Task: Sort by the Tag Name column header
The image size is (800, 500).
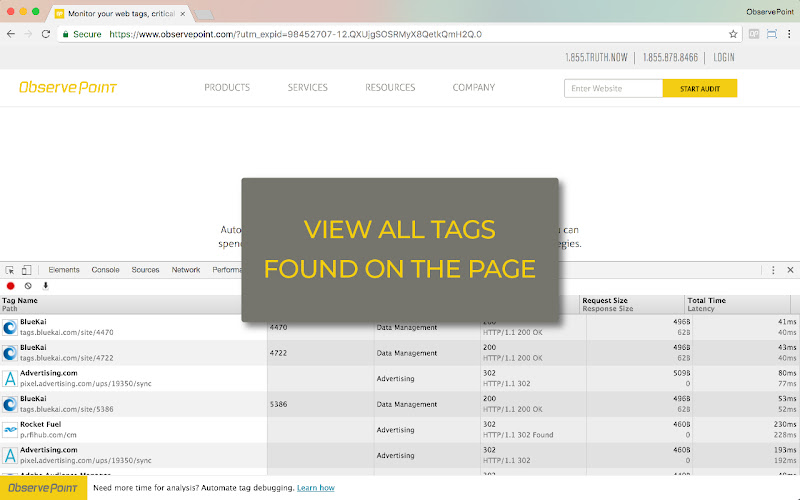Action: click(x=20, y=301)
